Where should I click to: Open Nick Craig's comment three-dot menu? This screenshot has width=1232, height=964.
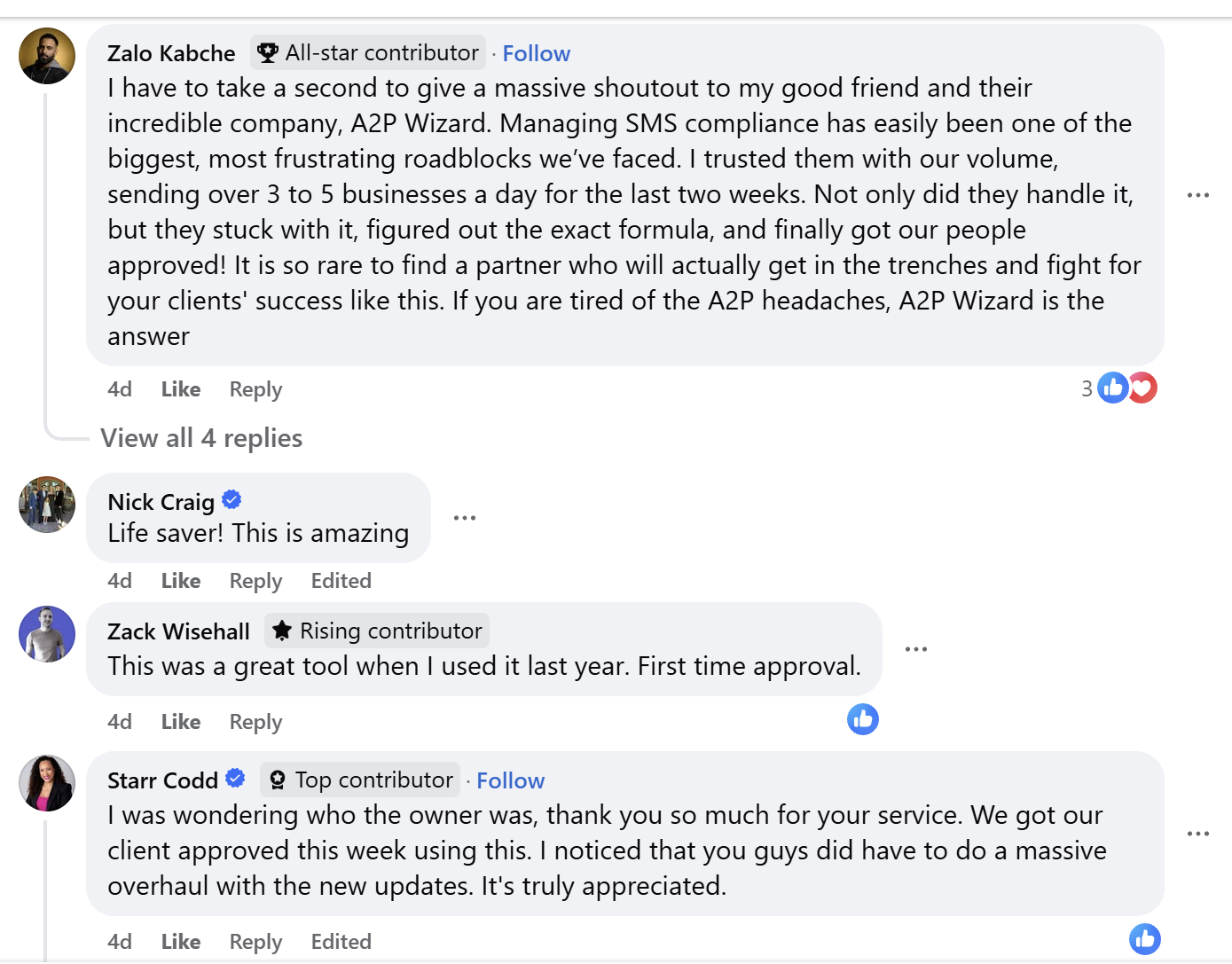465,518
